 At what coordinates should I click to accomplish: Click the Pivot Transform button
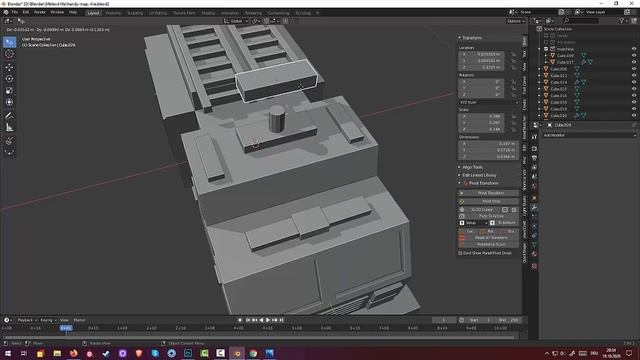coord(489,193)
